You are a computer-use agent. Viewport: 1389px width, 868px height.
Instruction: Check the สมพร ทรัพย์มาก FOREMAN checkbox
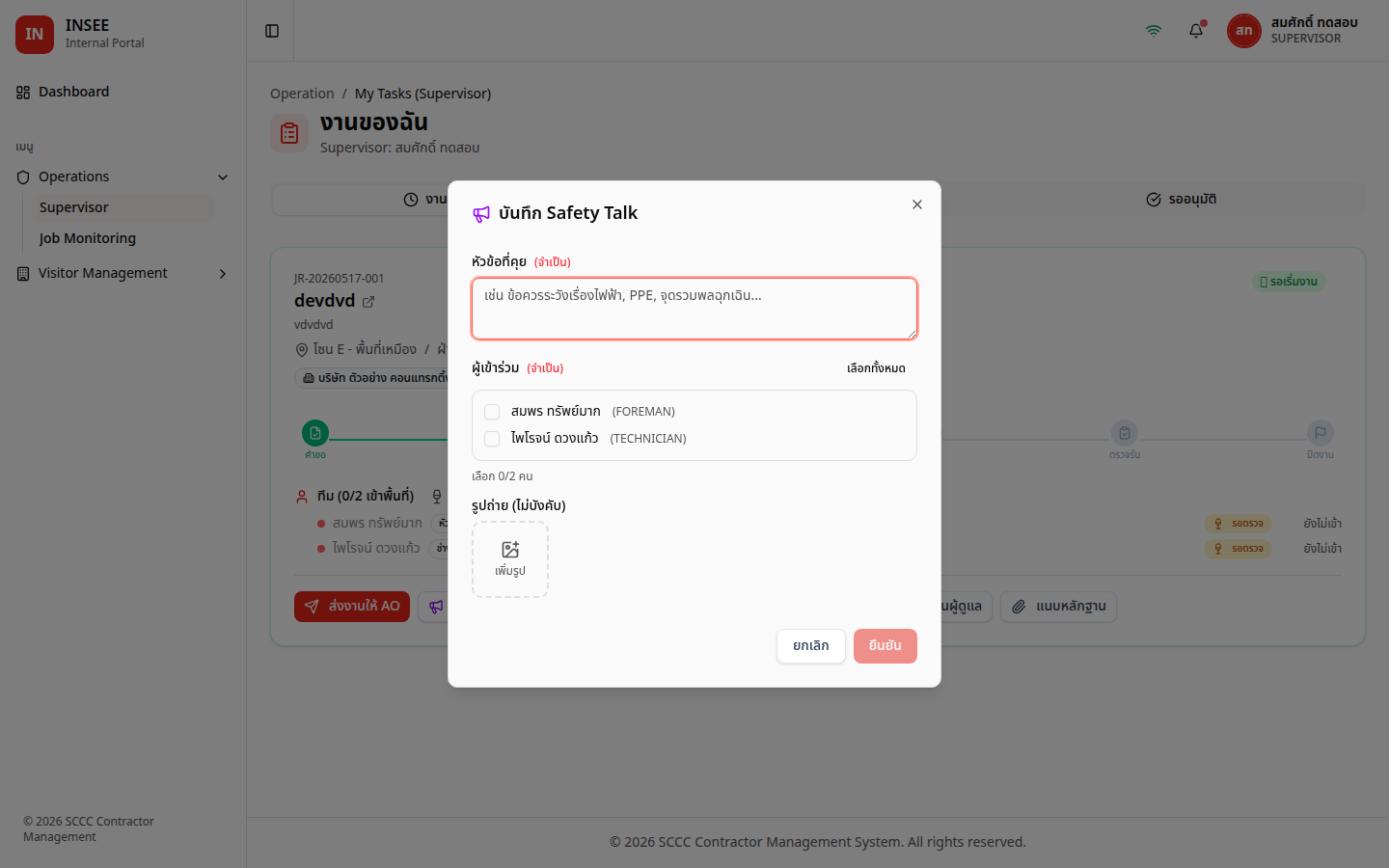pyautogui.click(x=492, y=412)
